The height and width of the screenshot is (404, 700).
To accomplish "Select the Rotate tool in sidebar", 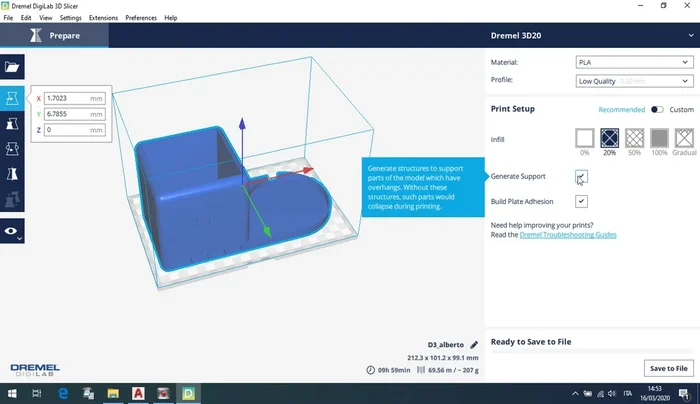I will (13, 149).
